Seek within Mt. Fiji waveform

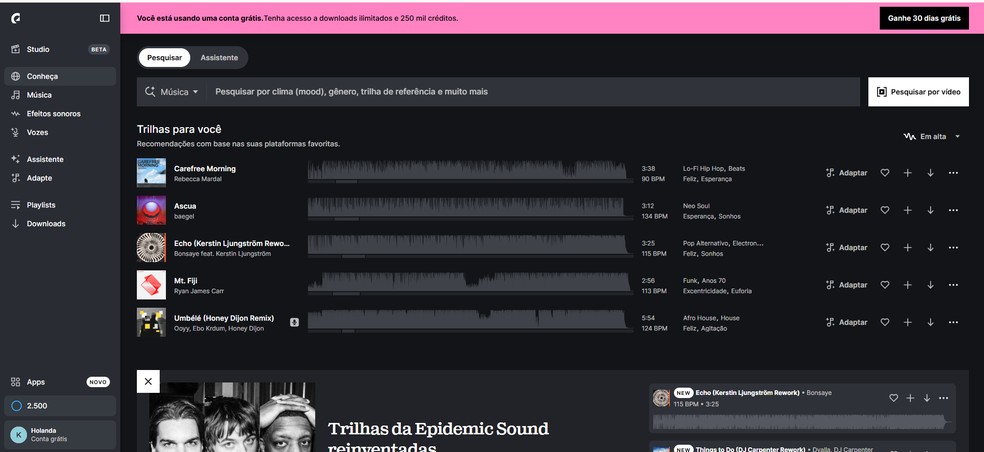coord(470,283)
